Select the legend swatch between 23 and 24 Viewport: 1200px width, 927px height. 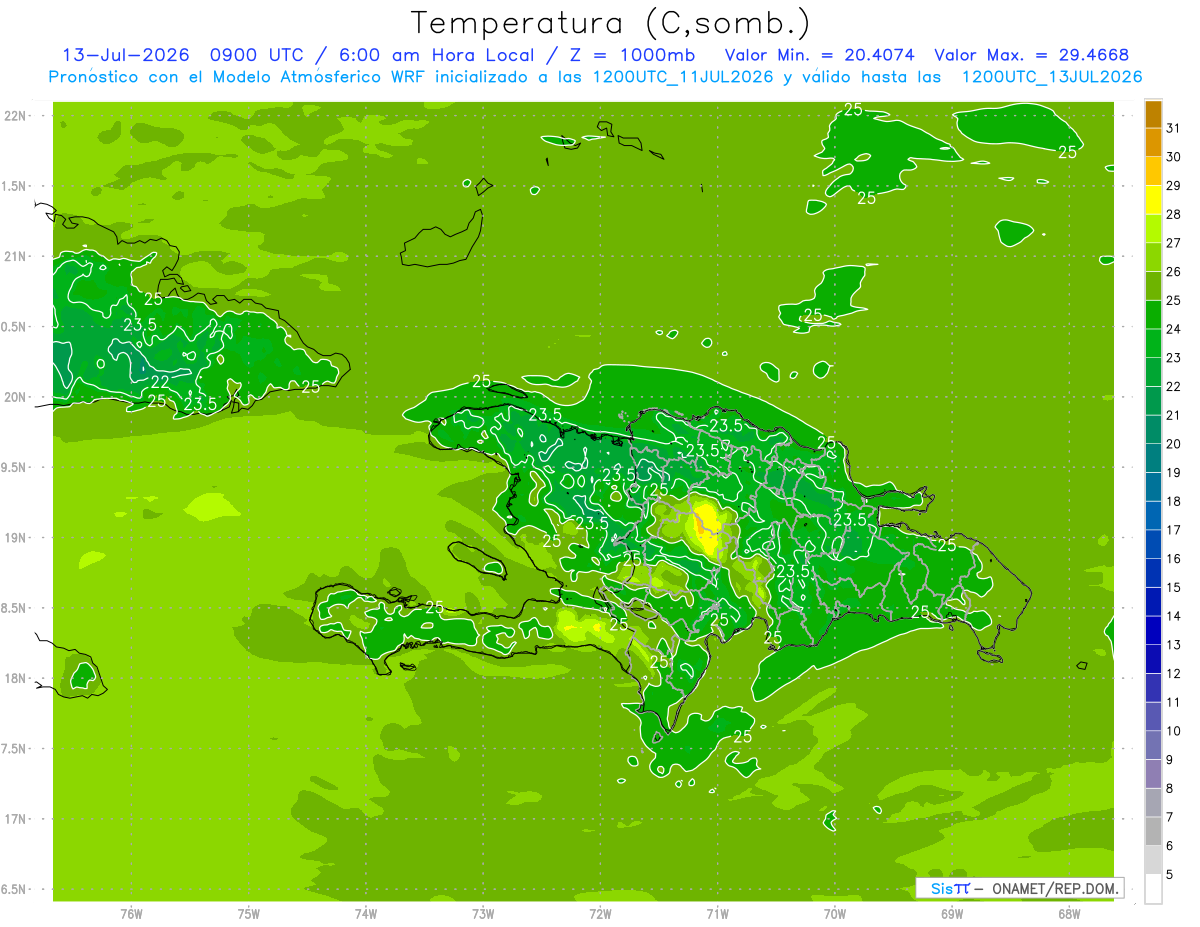[x=1153, y=343]
